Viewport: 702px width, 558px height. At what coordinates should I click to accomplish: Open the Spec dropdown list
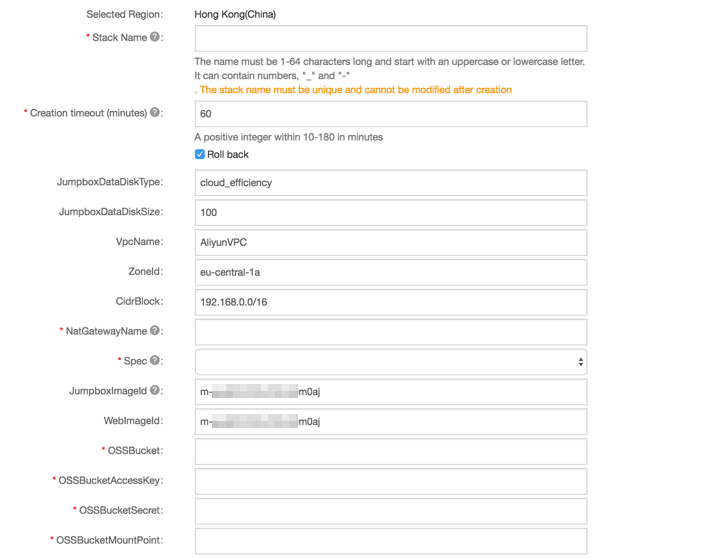point(391,362)
